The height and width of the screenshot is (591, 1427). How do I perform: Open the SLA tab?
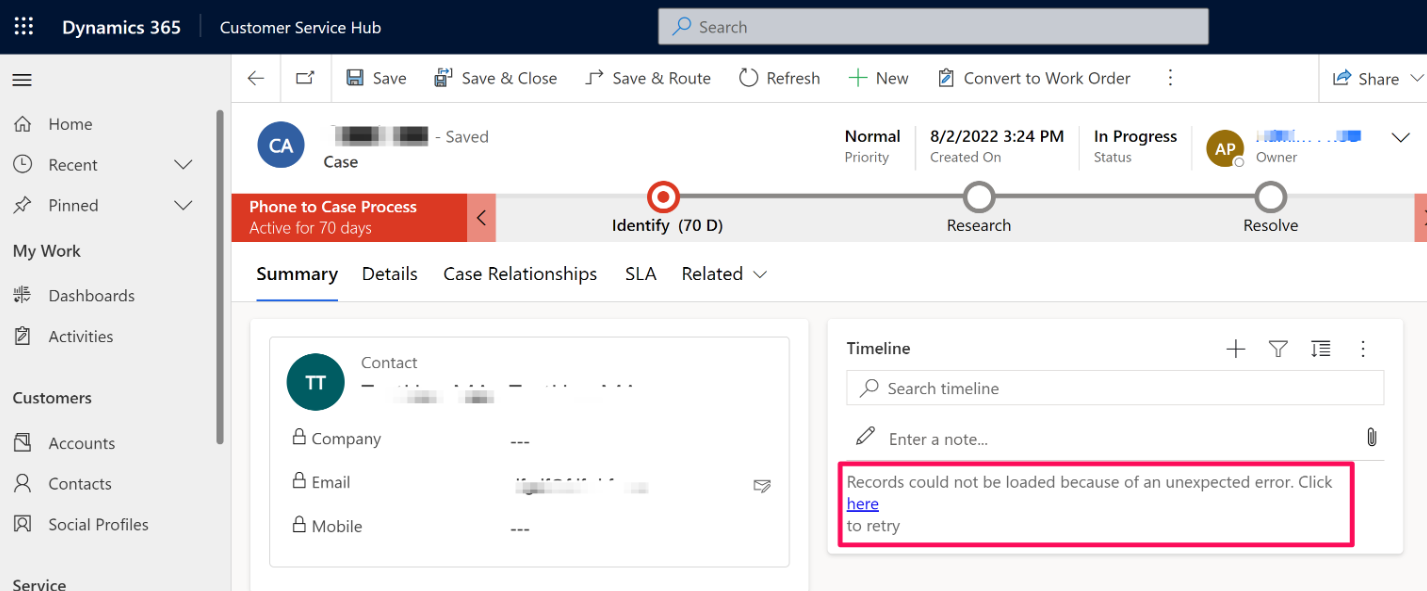click(640, 274)
